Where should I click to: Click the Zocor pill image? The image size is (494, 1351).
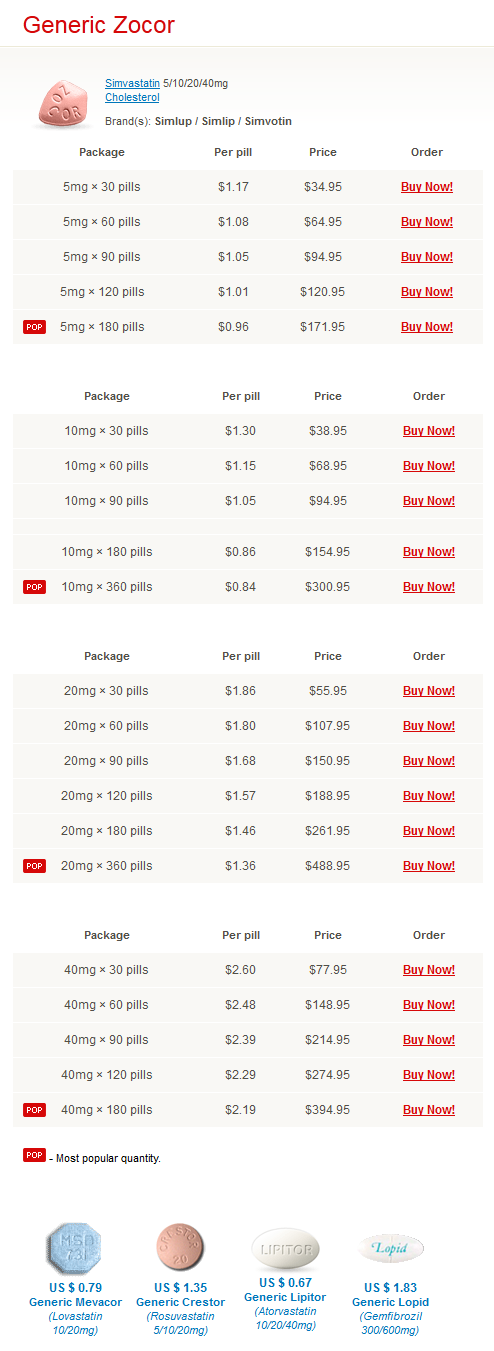click(x=63, y=104)
